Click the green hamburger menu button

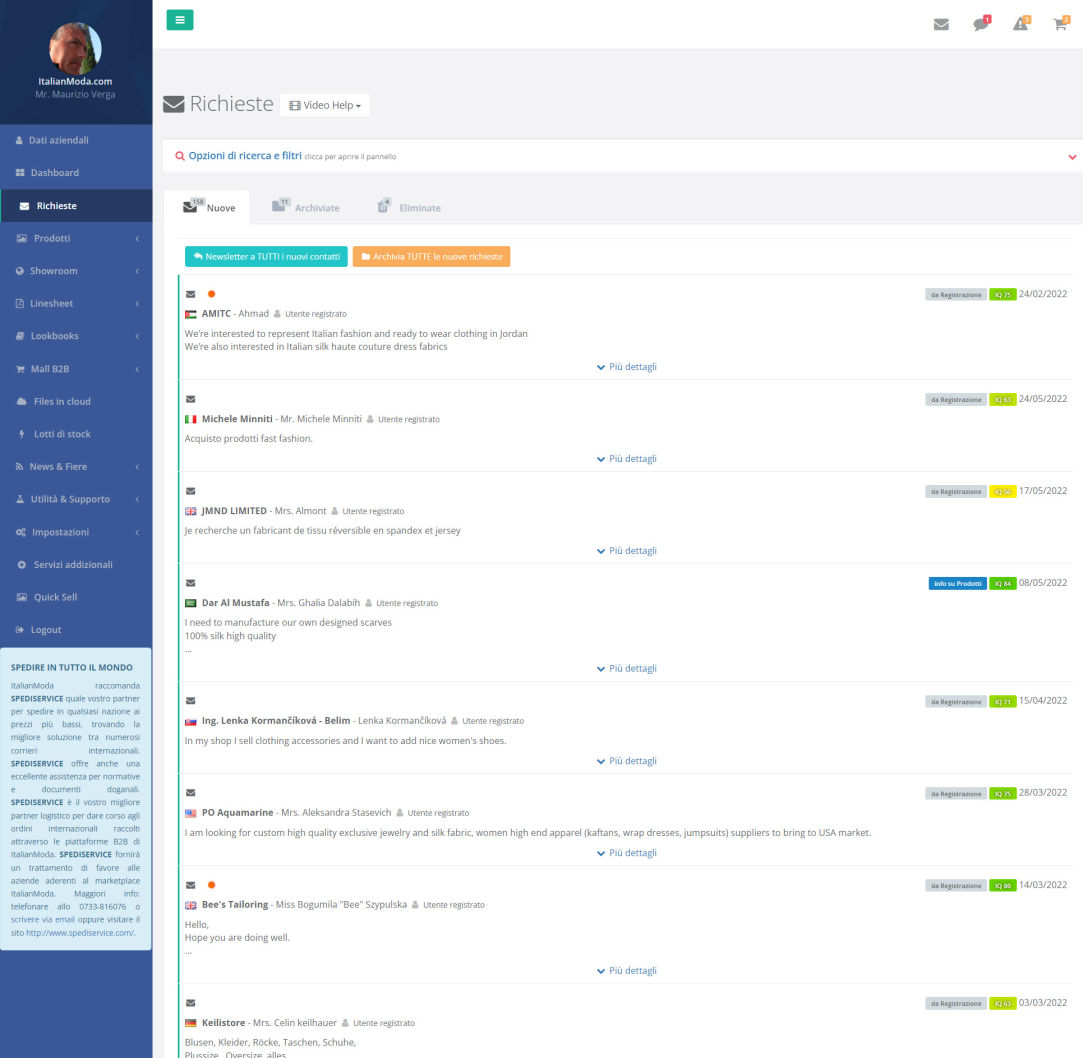180,20
